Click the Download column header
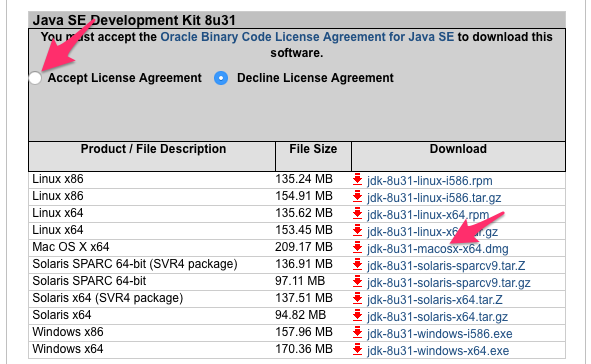The image size is (591, 364). click(x=458, y=156)
